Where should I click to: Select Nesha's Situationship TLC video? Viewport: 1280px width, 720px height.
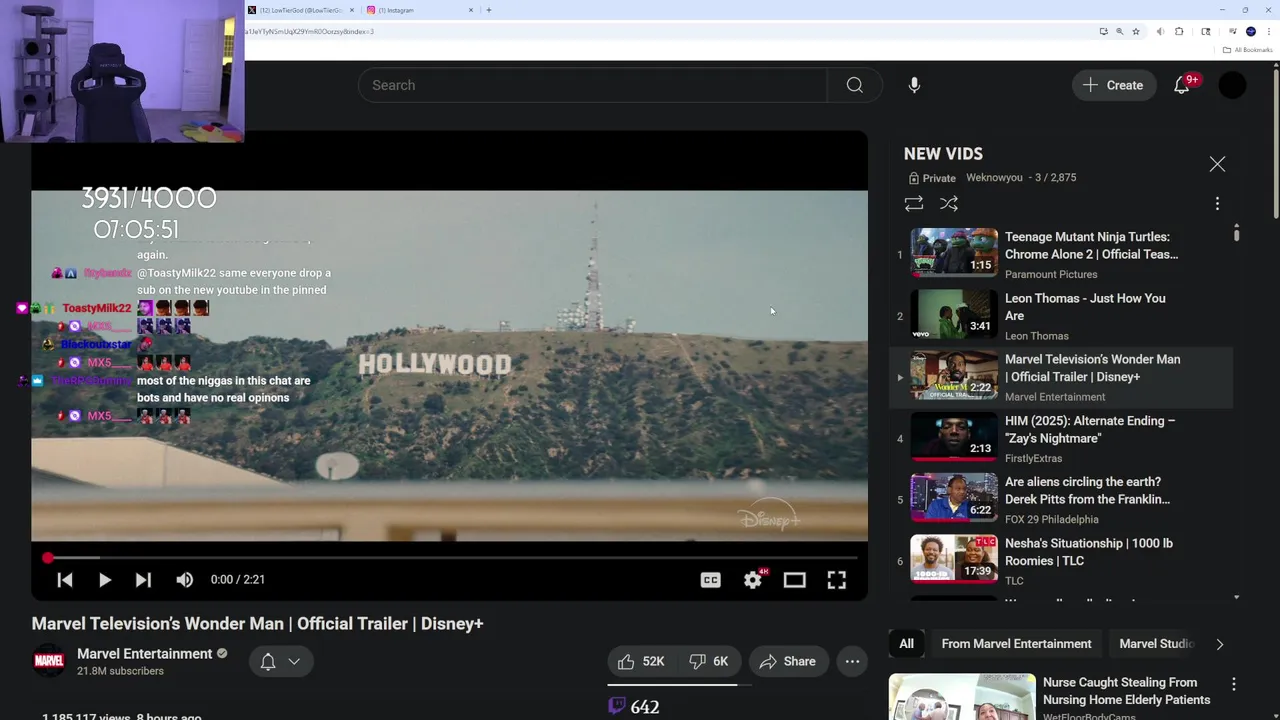tap(1061, 559)
